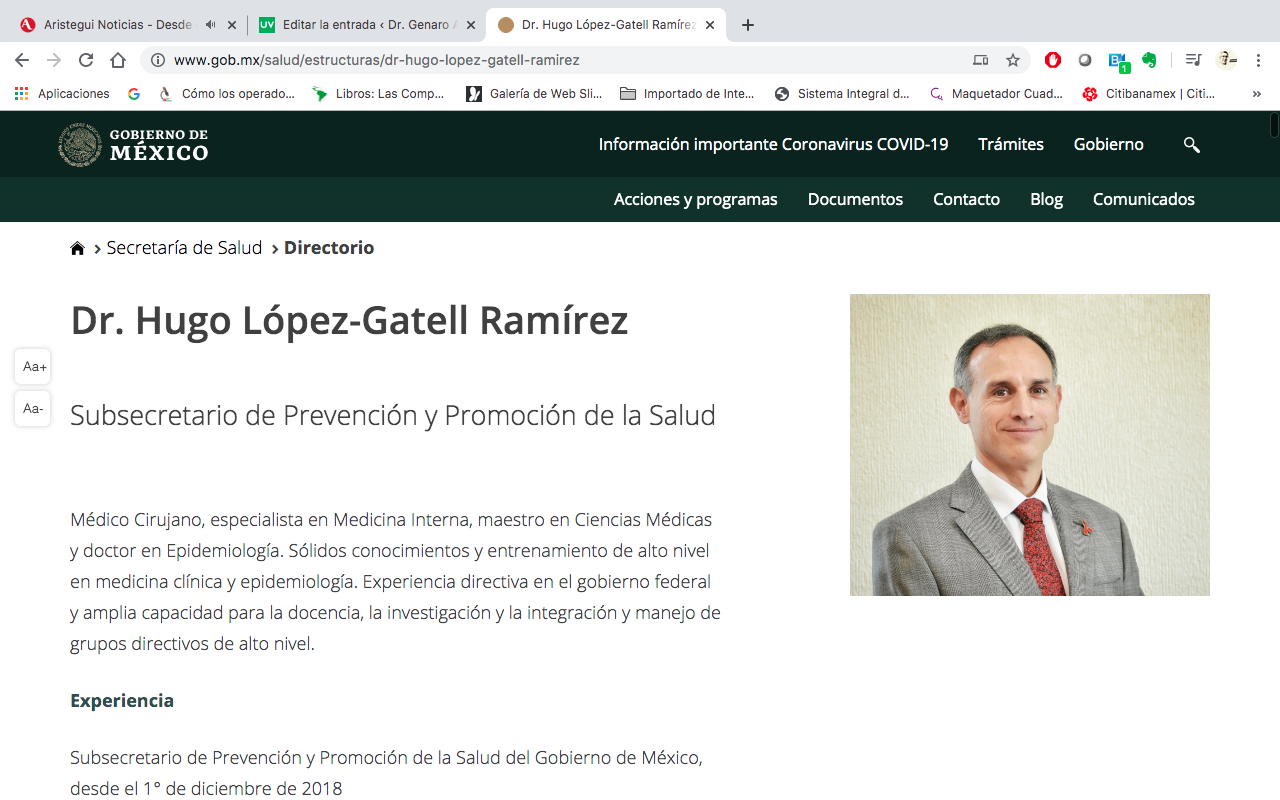Click the red Adblock extension icon
1280x800 pixels.
coord(1053,60)
